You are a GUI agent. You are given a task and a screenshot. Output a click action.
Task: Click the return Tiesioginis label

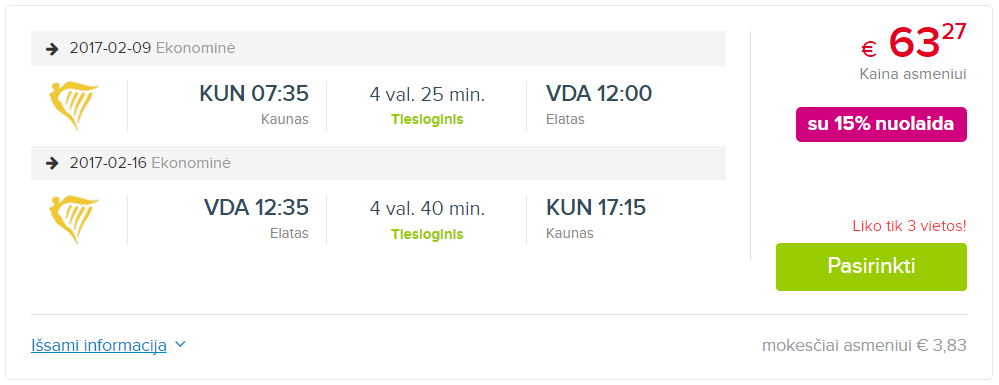[427, 234]
